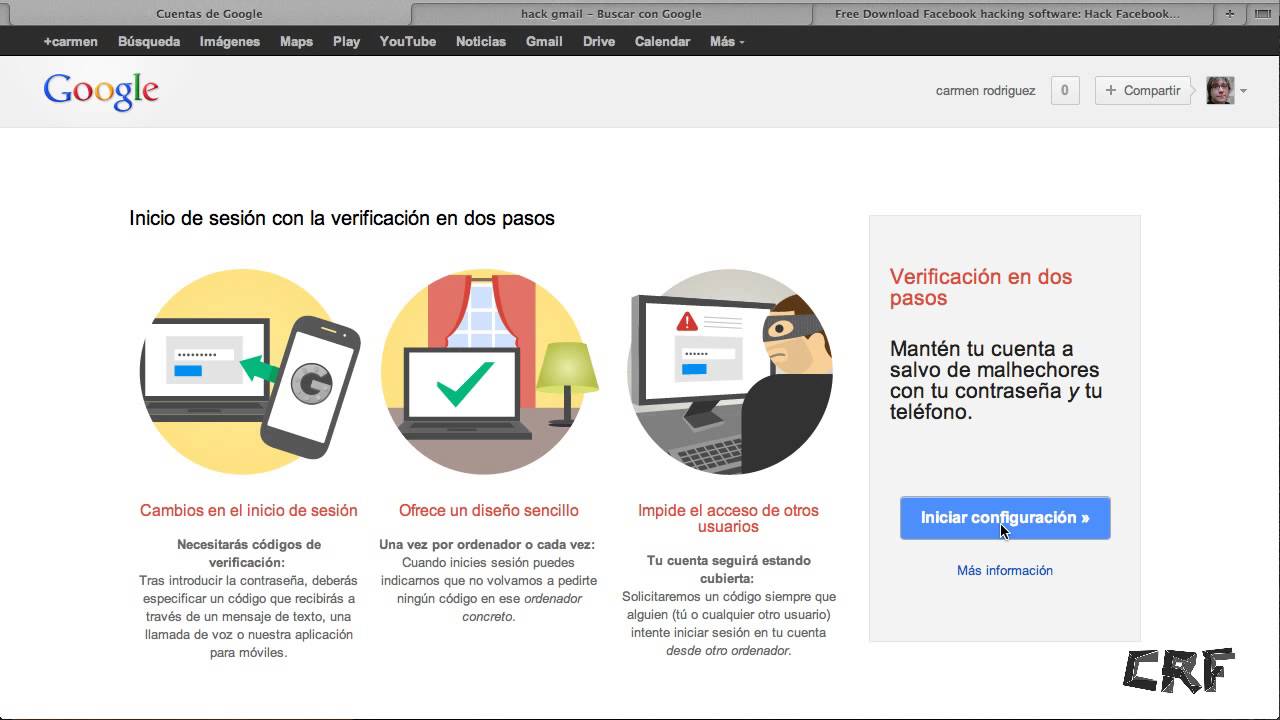Open Drive in the Google bar
The image size is (1280, 720).
pos(599,41)
